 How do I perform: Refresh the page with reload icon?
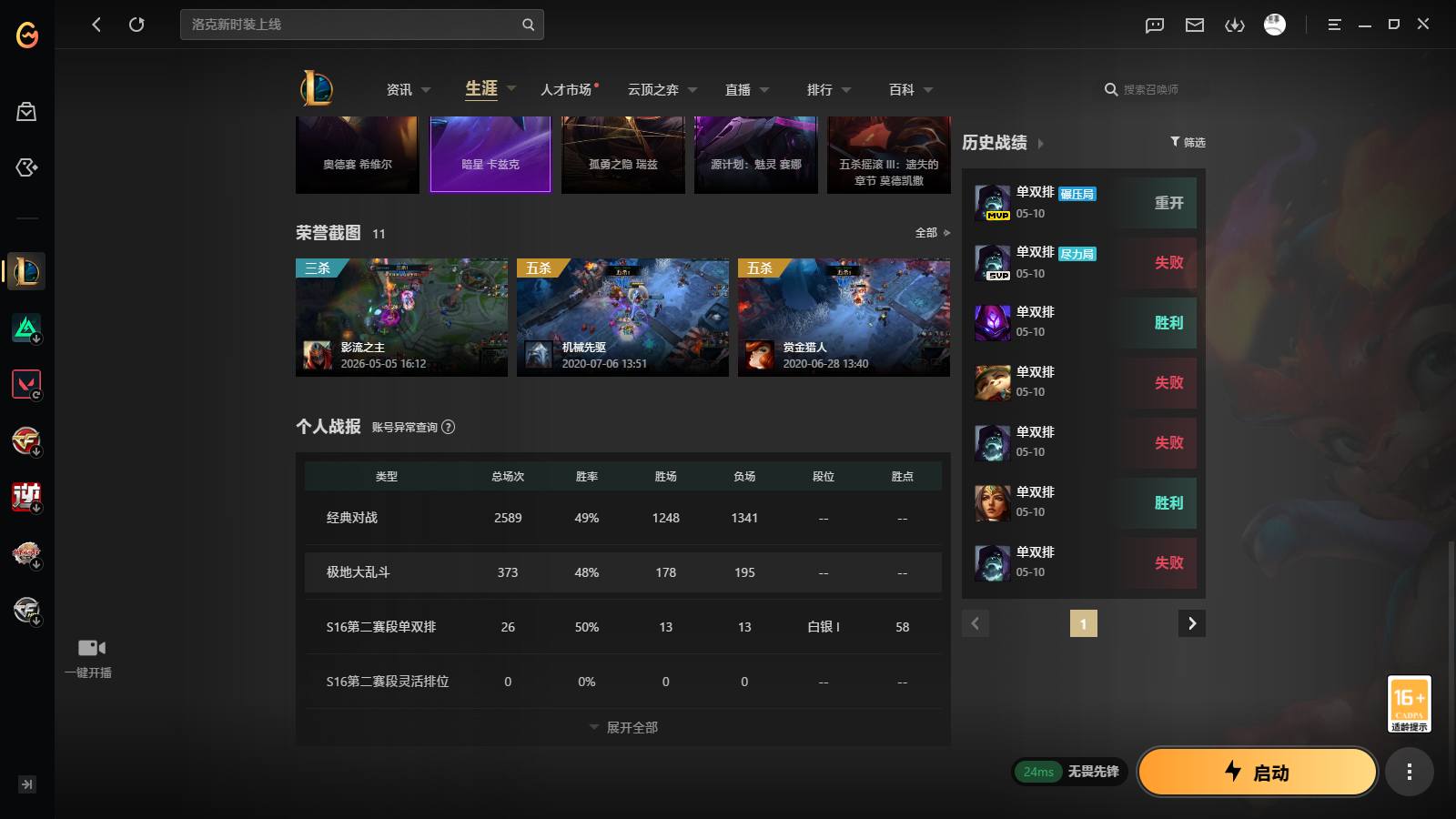tap(136, 25)
